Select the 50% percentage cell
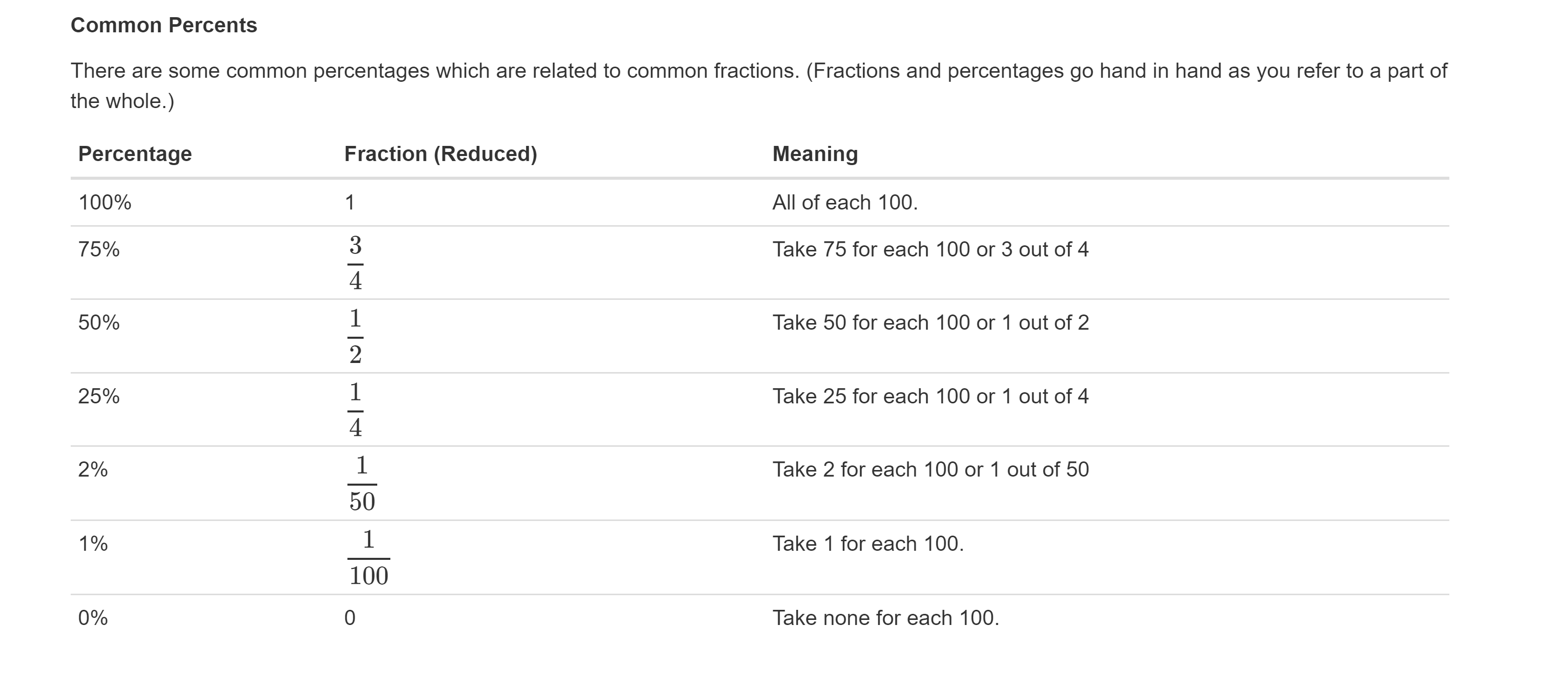The height and width of the screenshot is (679, 1568). [x=98, y=323]
